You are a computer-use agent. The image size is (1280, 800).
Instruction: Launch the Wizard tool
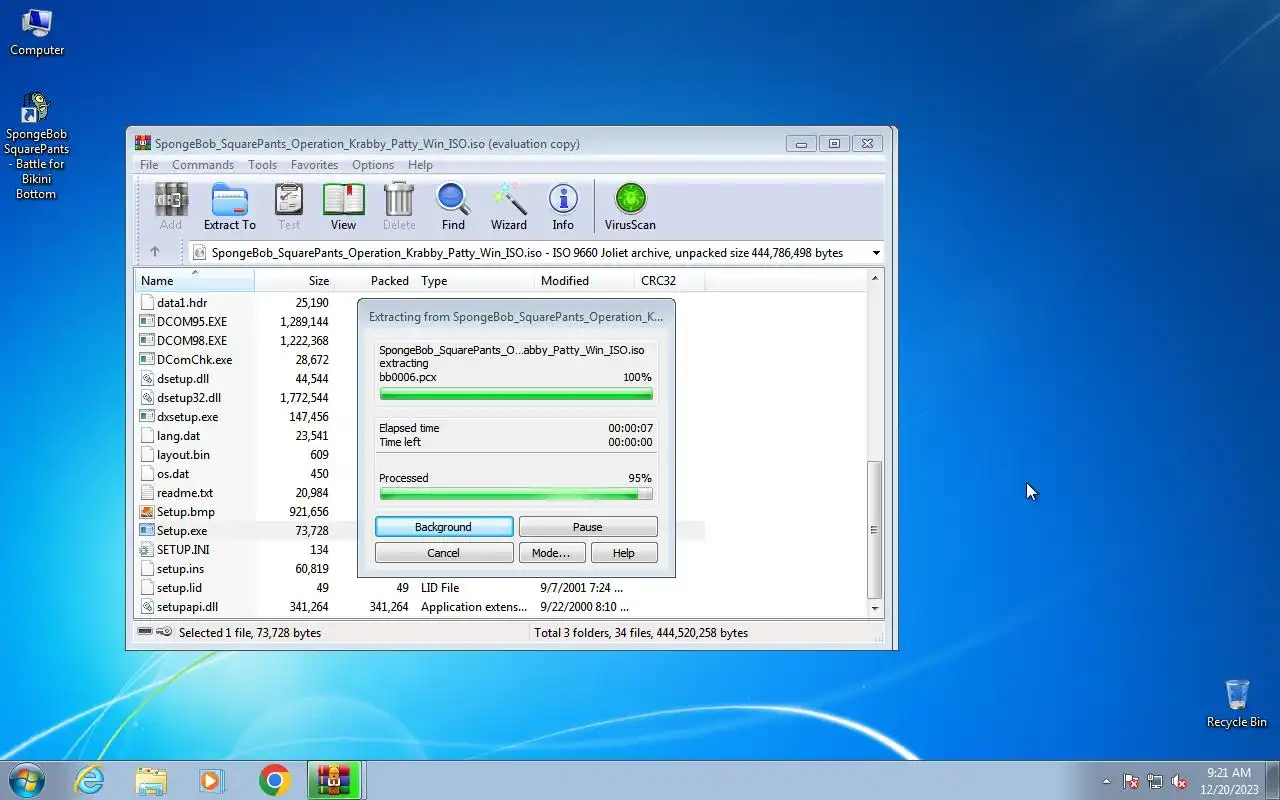click(509, 207)
